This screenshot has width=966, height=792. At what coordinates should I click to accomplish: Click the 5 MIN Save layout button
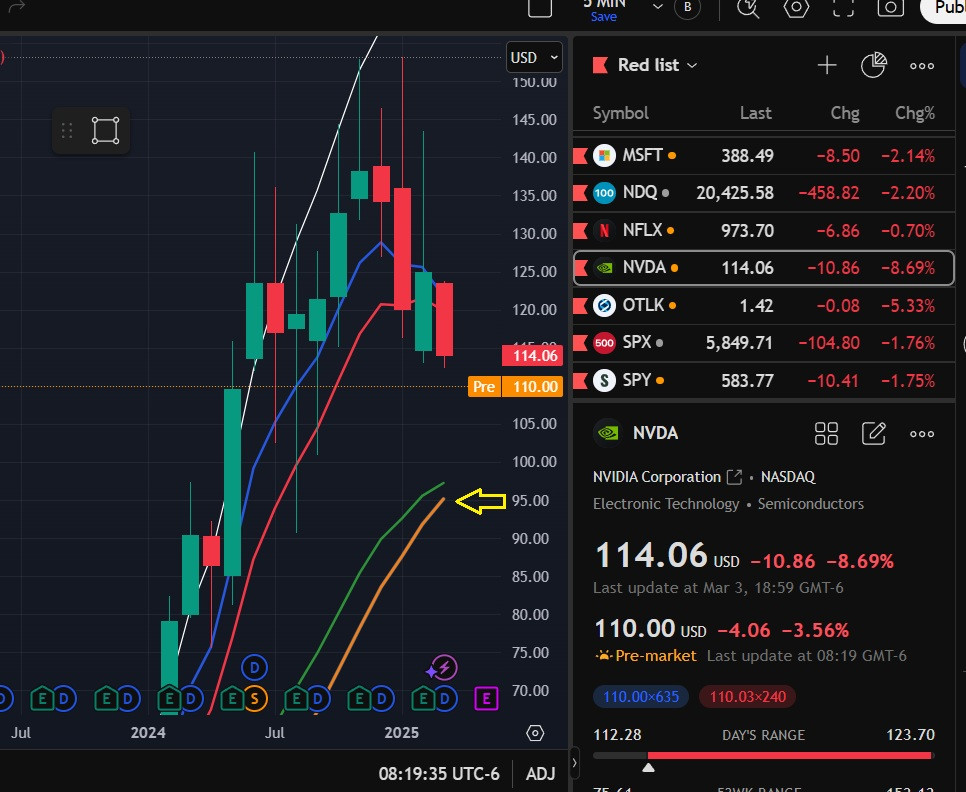point(603,11)
